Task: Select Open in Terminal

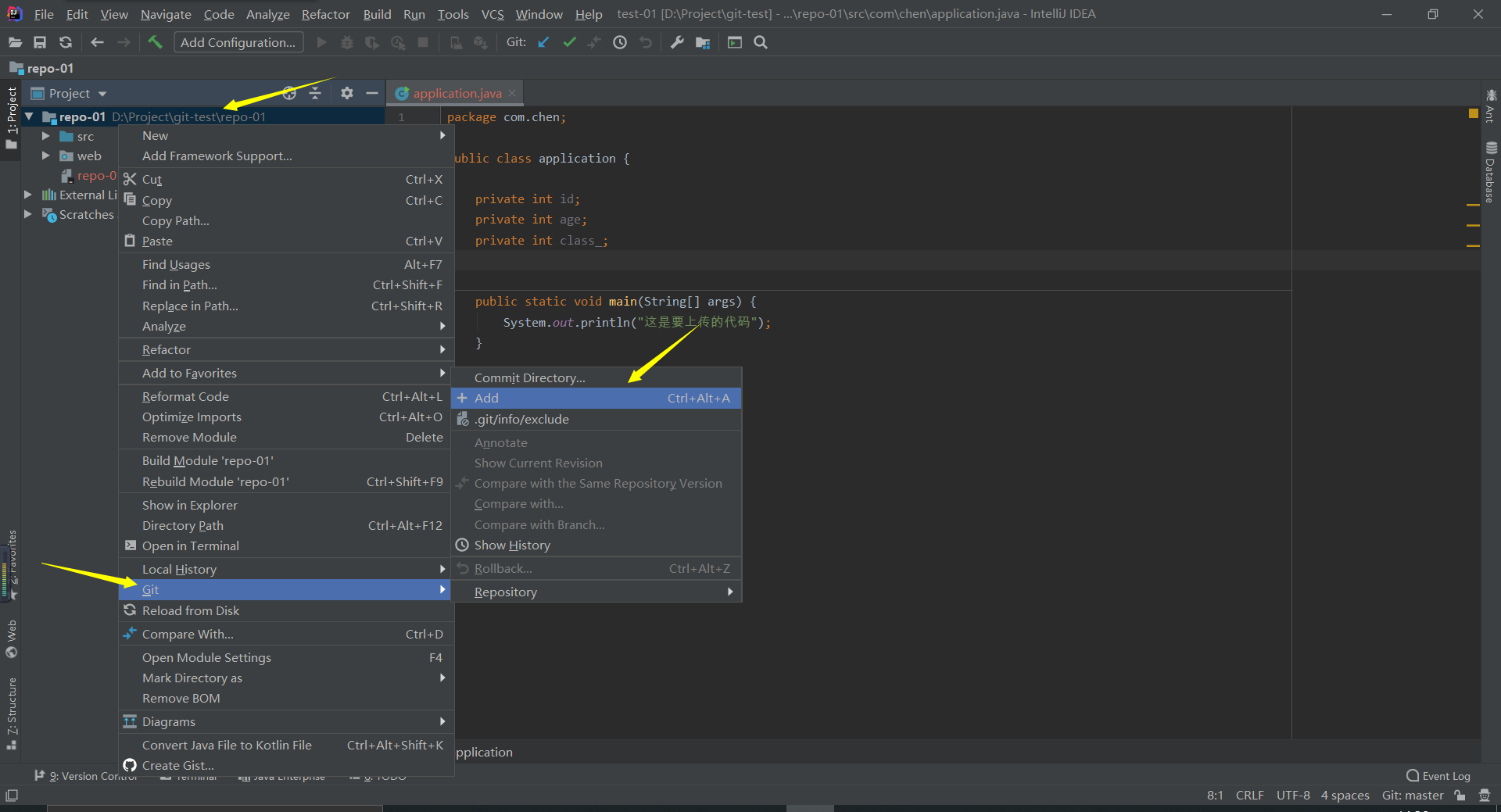Action: tap(285, 546)
